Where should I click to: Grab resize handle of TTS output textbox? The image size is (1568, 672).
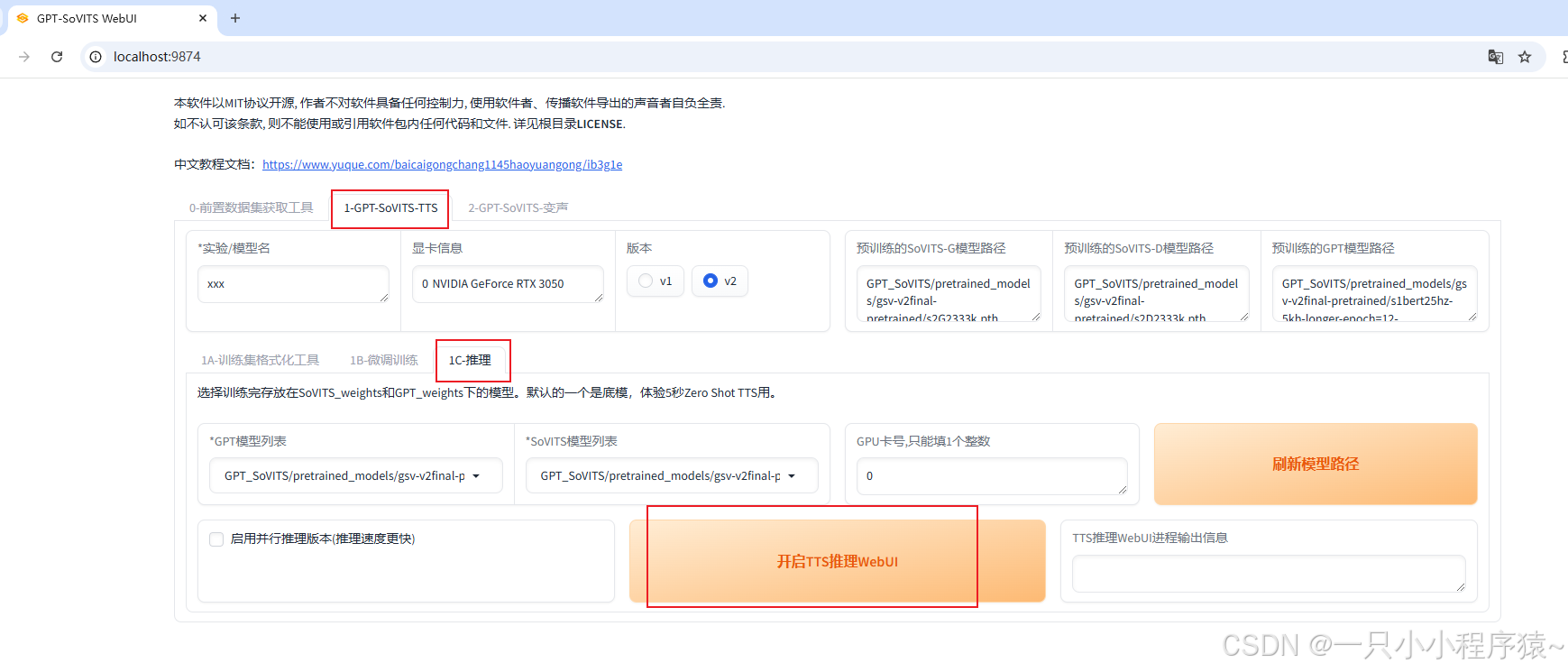[x=1461, y=587]
